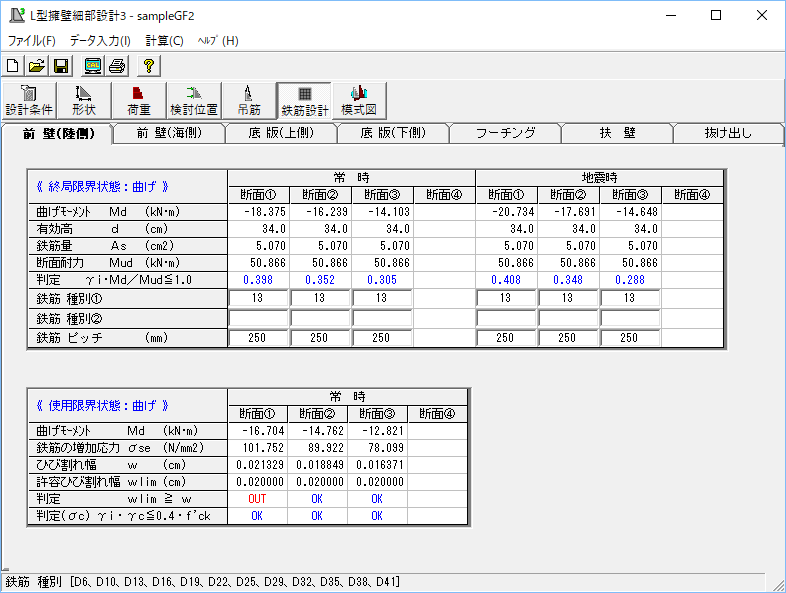Click 鉄筋種別① field for 常時 断面③
This screenshot has width=786, height=593.
(x=382, y=298)
